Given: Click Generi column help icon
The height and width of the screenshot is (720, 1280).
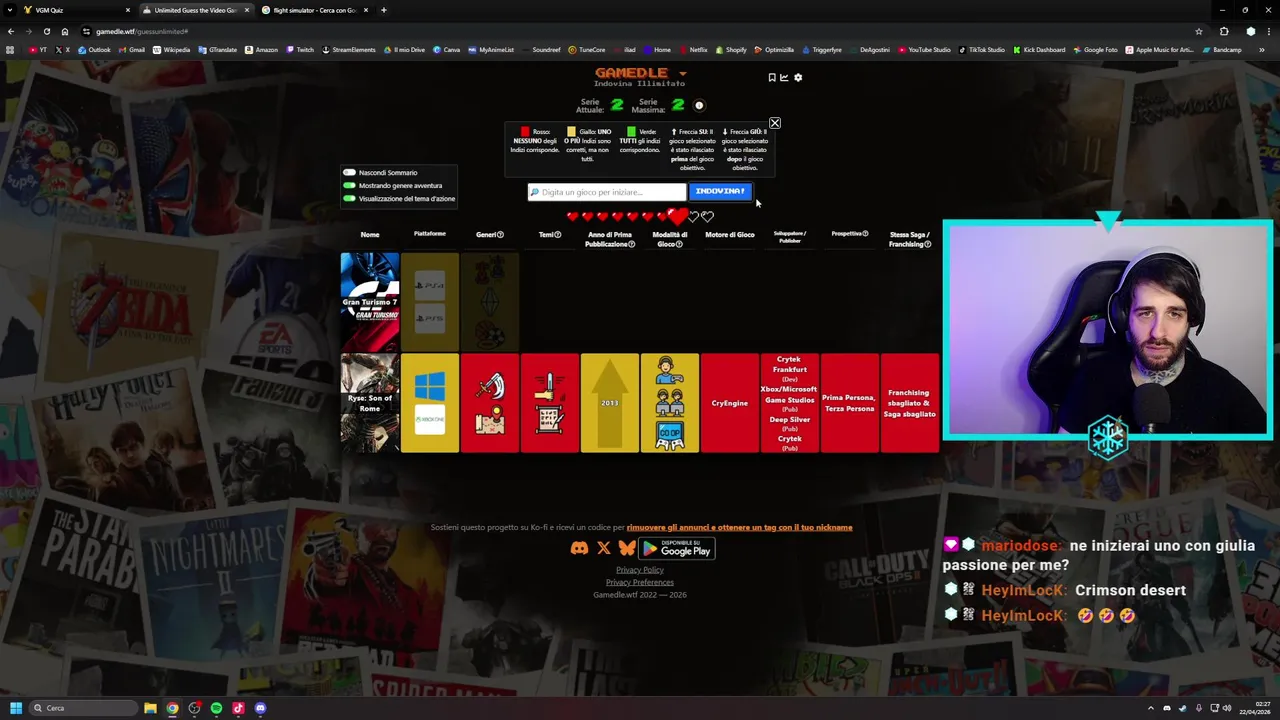Looking at the screenshot, I should tap(500, 234).
